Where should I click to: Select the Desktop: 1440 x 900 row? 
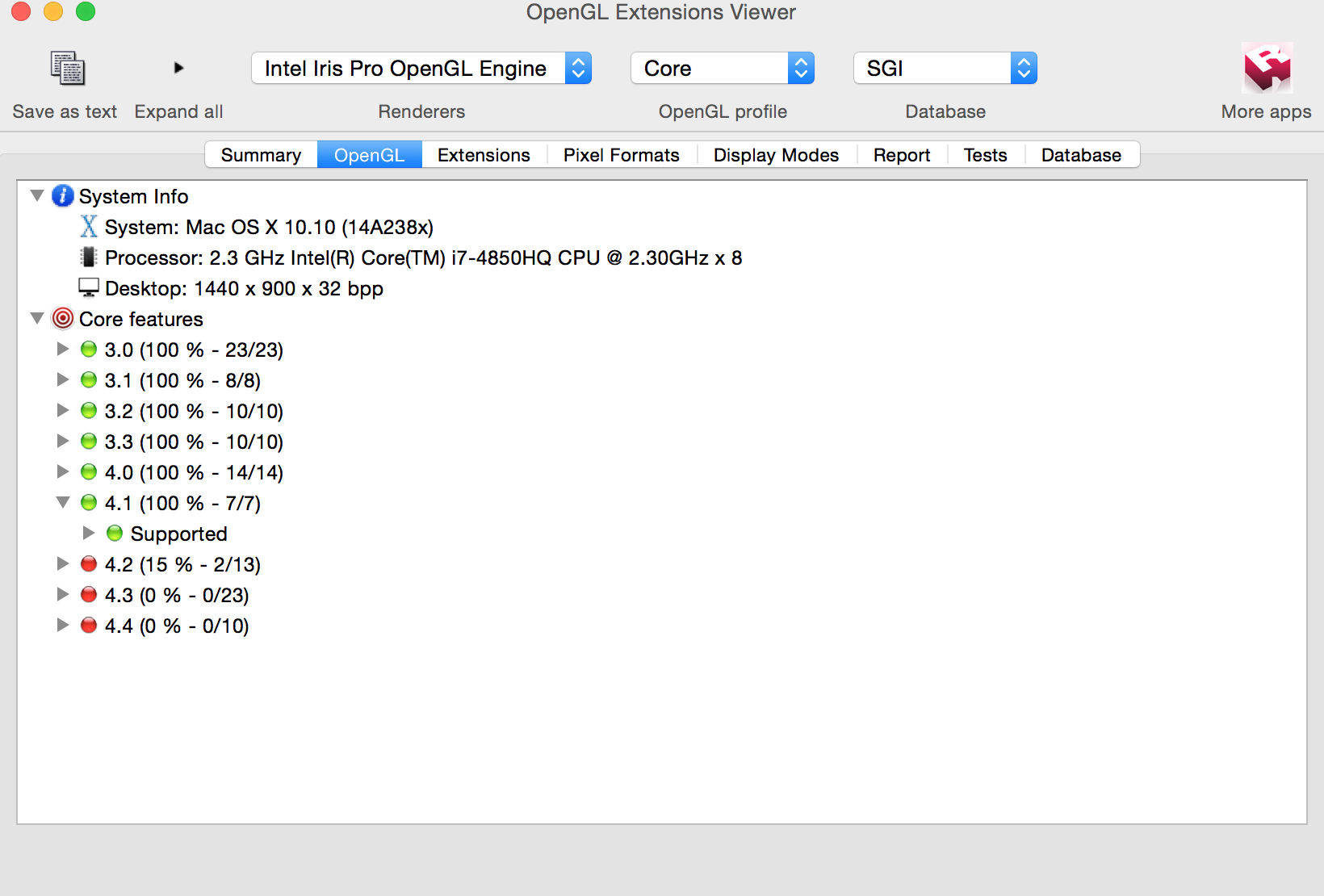coord(244,288)
